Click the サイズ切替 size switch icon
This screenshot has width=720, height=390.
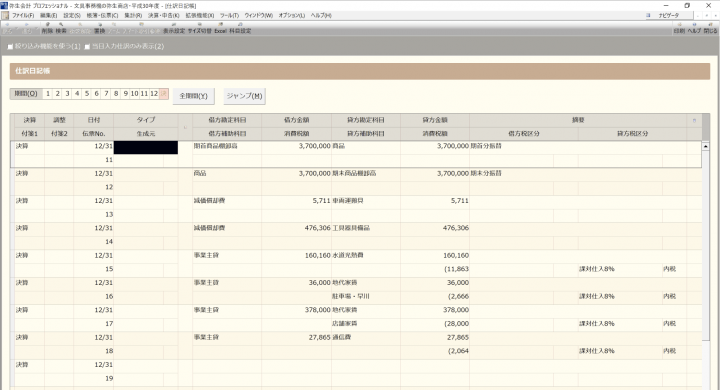pos(200,28)
